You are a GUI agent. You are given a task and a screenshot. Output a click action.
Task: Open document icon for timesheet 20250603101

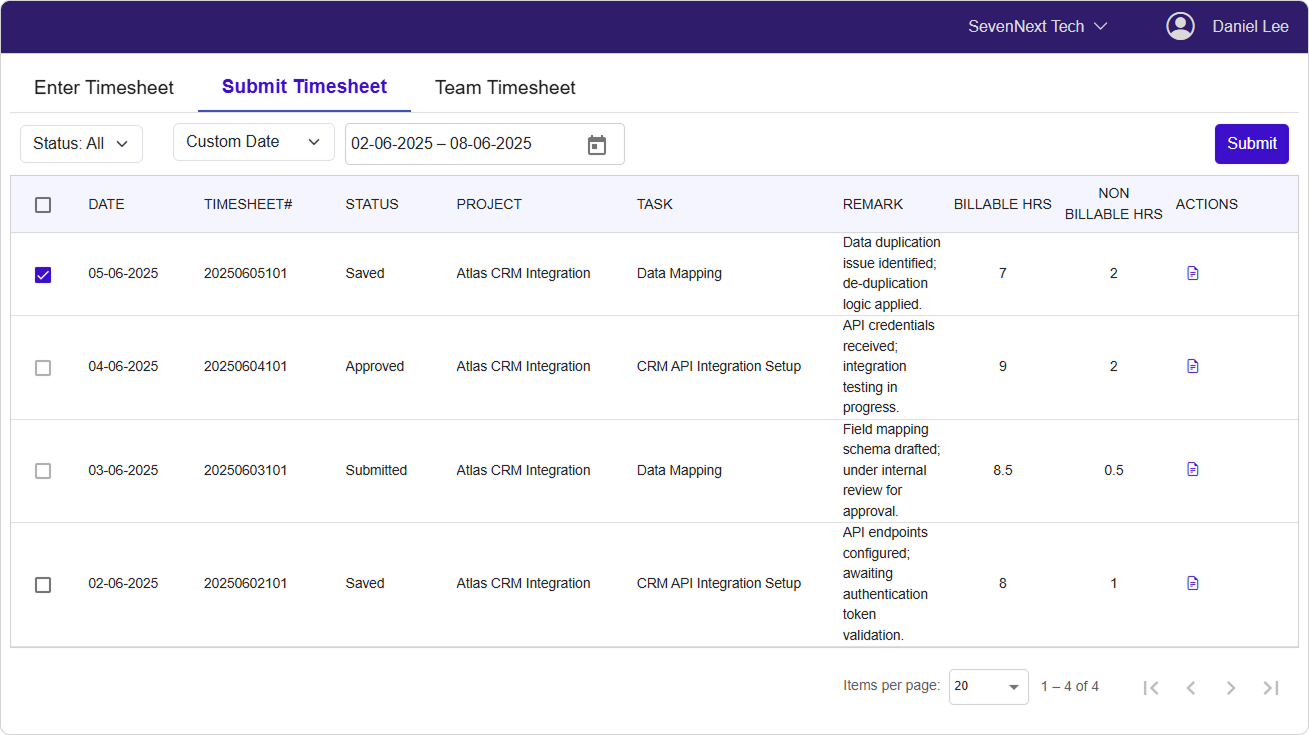pyautogui.click(x=1192, y=469)
